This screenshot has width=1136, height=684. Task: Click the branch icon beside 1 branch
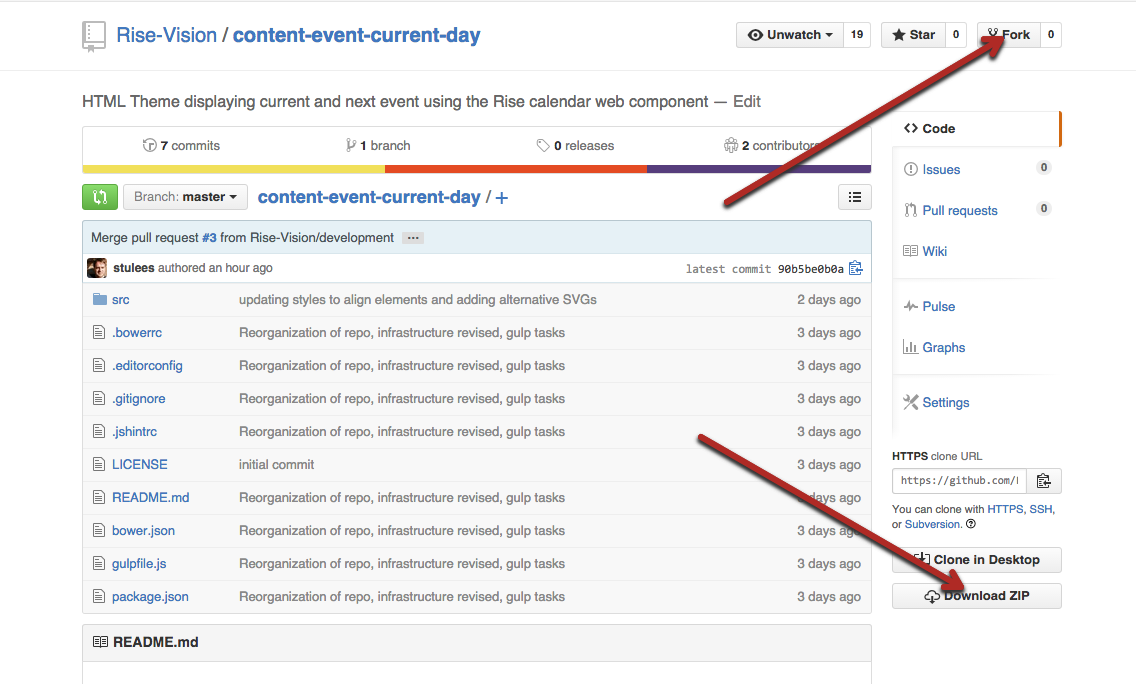tap(351, 145)
